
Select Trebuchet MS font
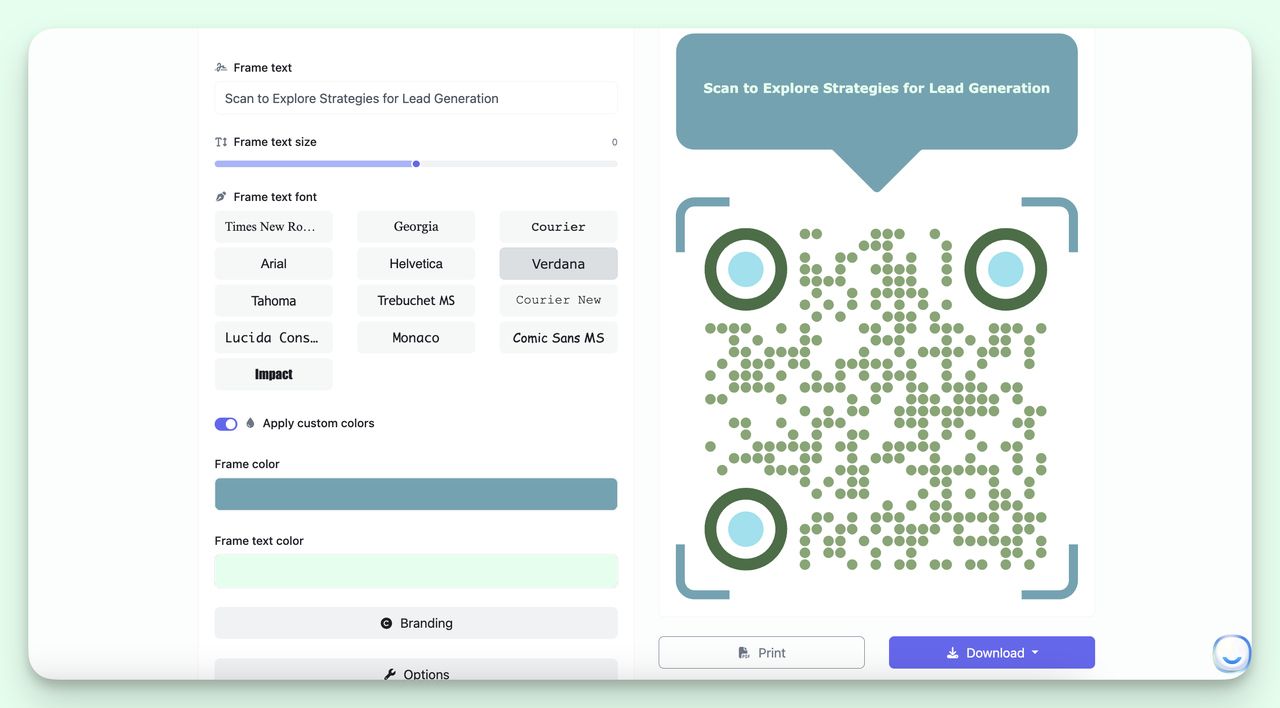coord(416,301)
